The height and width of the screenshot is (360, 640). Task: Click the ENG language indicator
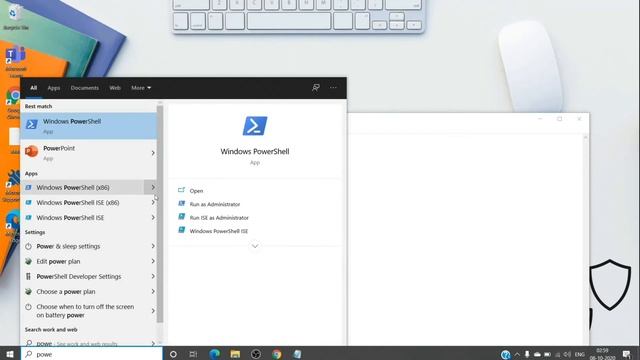click(580, 354)
